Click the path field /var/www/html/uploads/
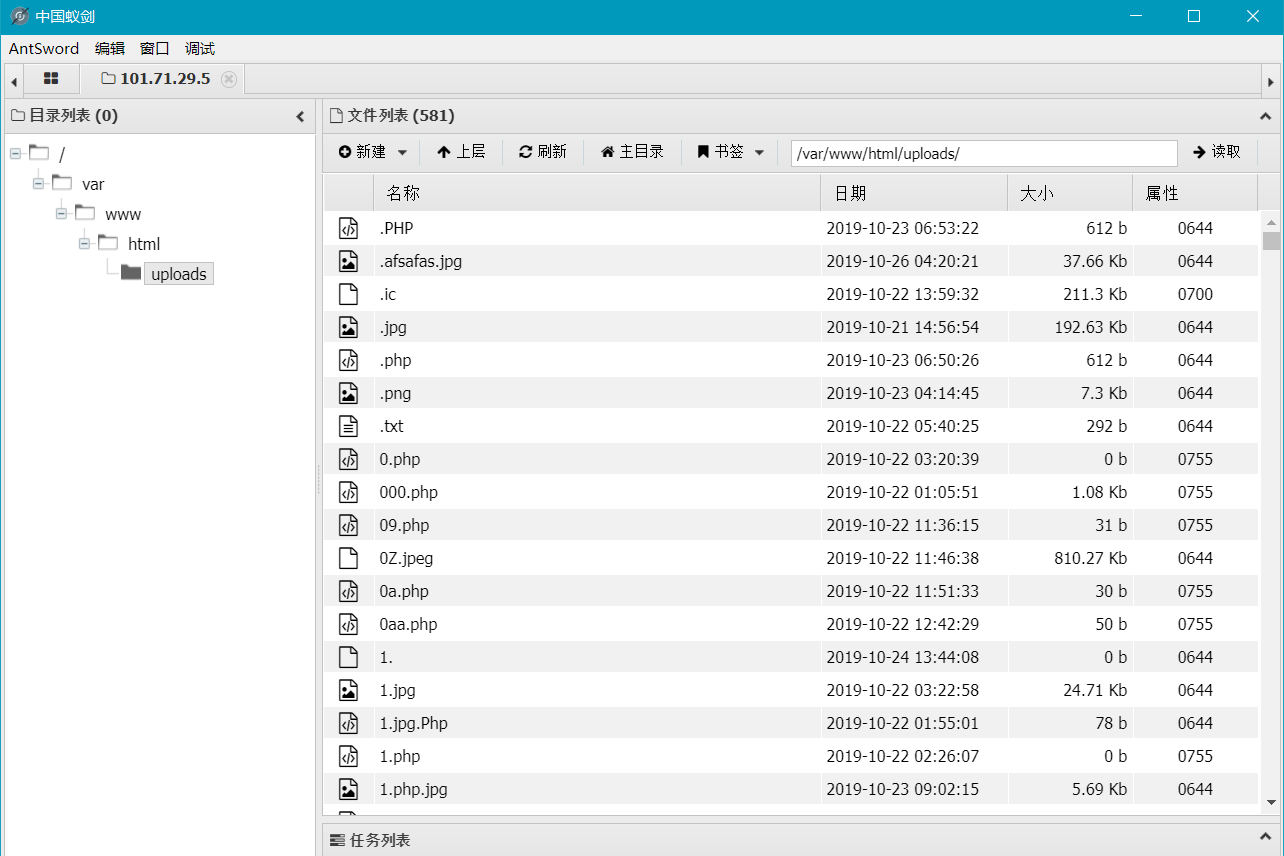The image size is (1284, 856). 984,153
